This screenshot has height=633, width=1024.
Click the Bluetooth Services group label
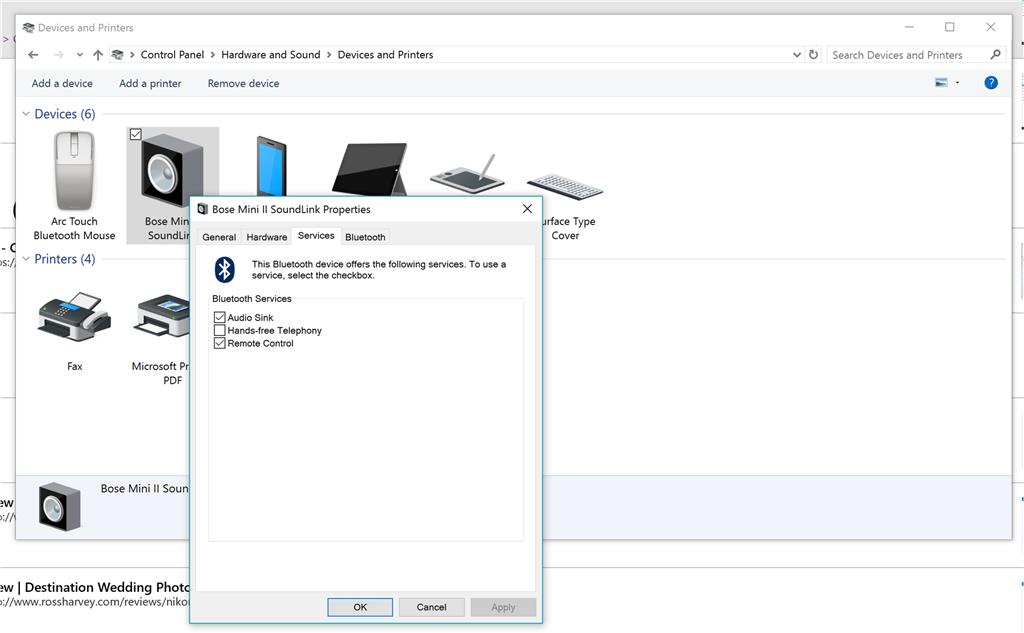(251, 299)
